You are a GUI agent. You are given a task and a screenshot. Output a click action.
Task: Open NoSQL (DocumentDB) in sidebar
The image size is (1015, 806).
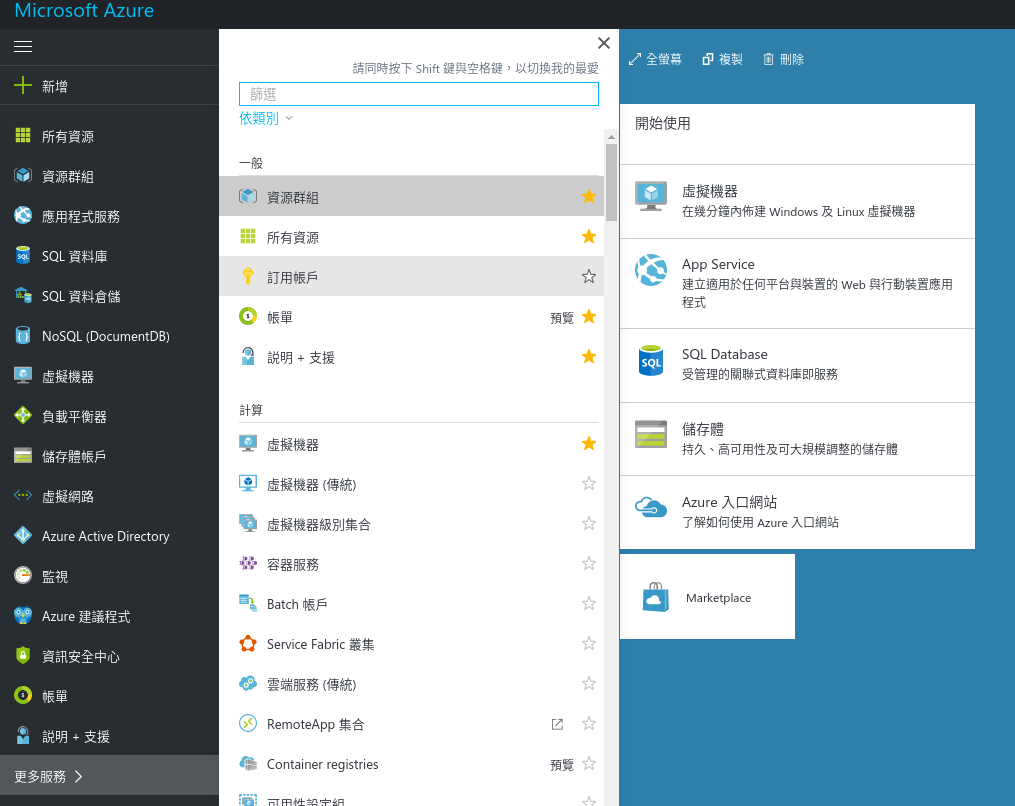click(109, 336)
